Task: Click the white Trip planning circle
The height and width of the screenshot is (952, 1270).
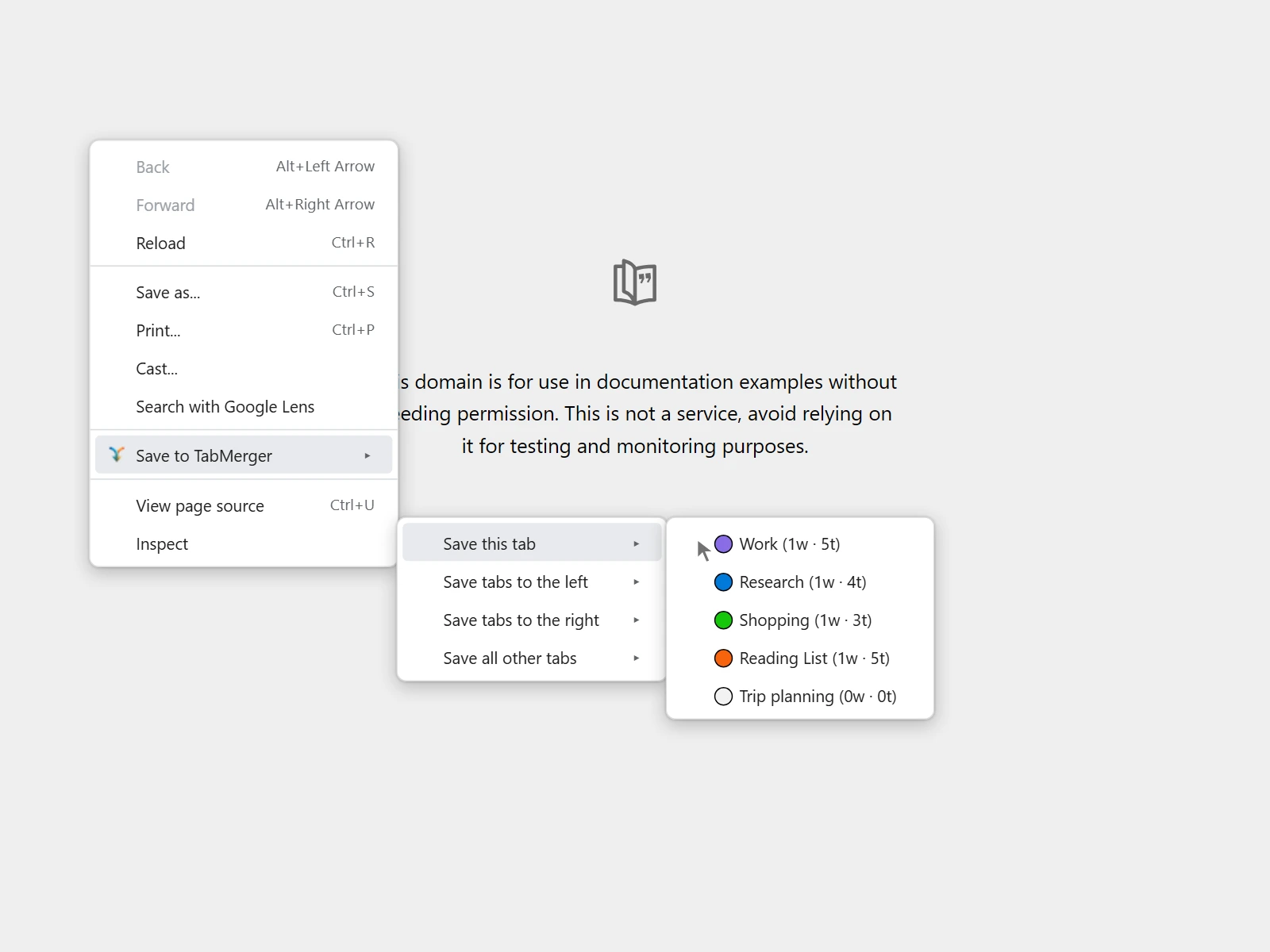Action: (723, 697)
